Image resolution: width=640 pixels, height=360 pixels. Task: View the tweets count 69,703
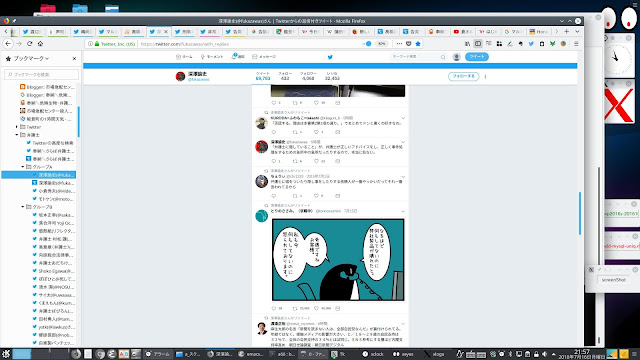(263, 76)
